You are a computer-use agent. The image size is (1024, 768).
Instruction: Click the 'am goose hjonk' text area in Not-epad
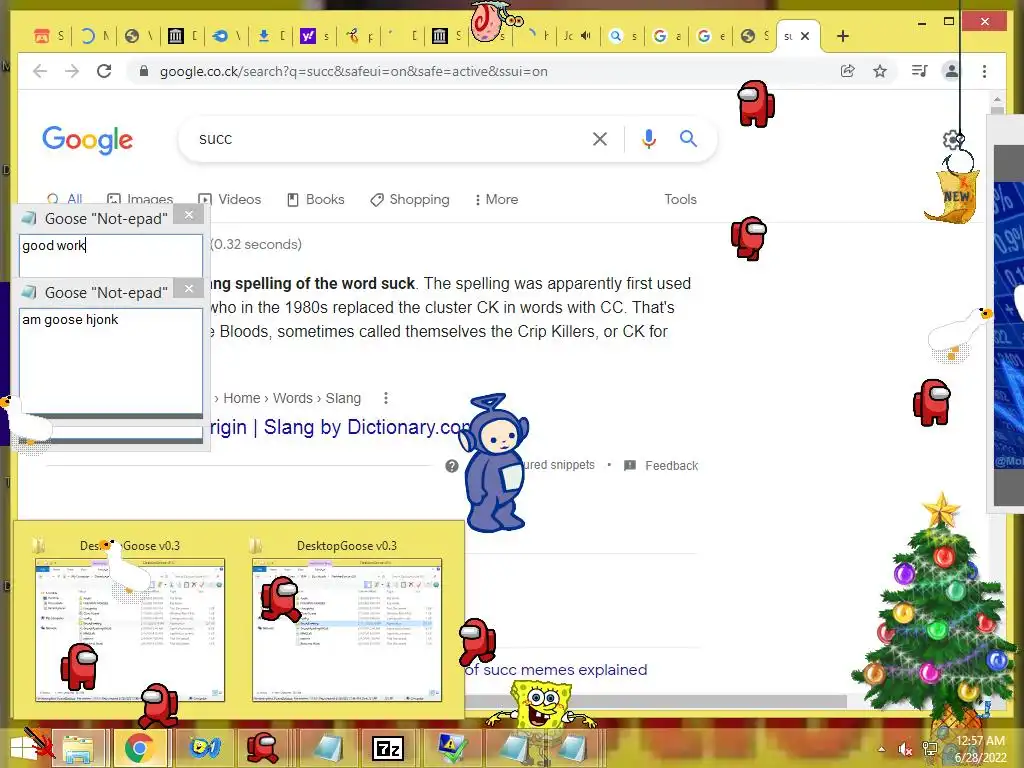(110, 360)
